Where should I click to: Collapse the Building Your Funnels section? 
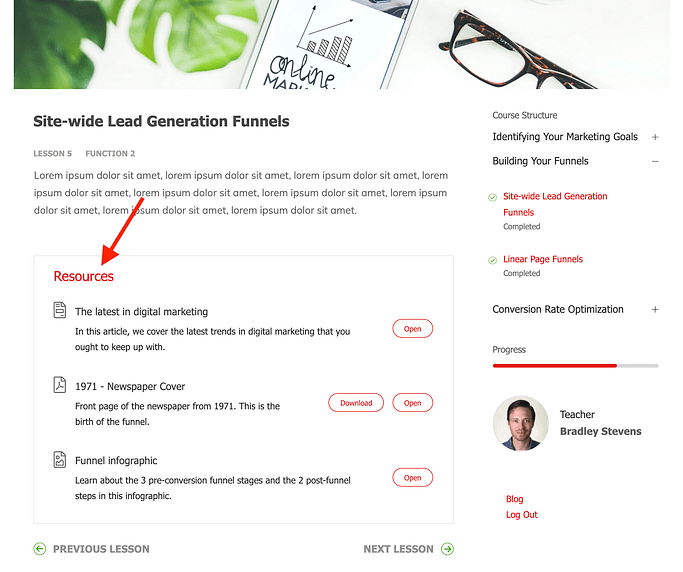coord(655,161)
